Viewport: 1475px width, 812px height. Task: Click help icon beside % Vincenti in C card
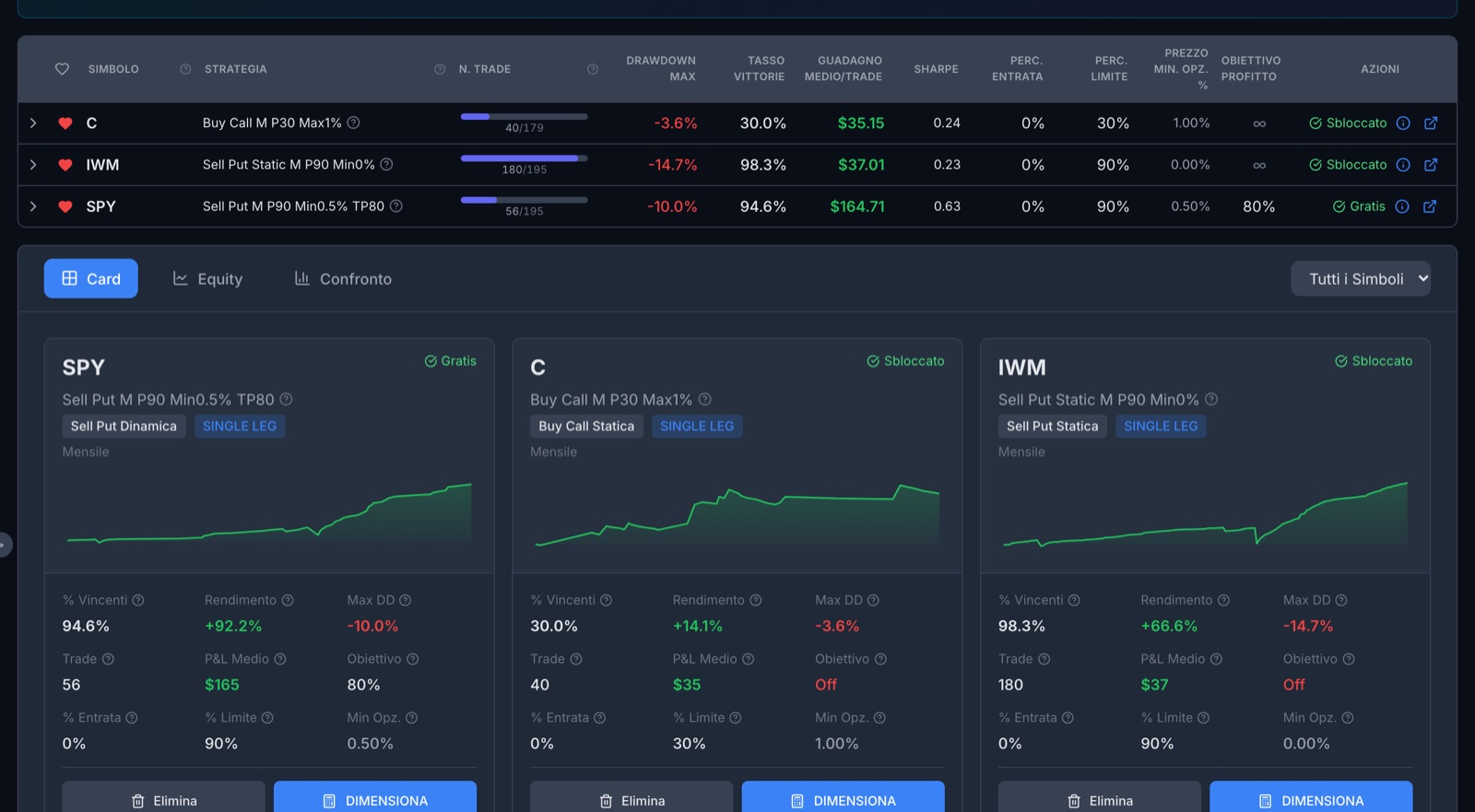coord(606,600)
